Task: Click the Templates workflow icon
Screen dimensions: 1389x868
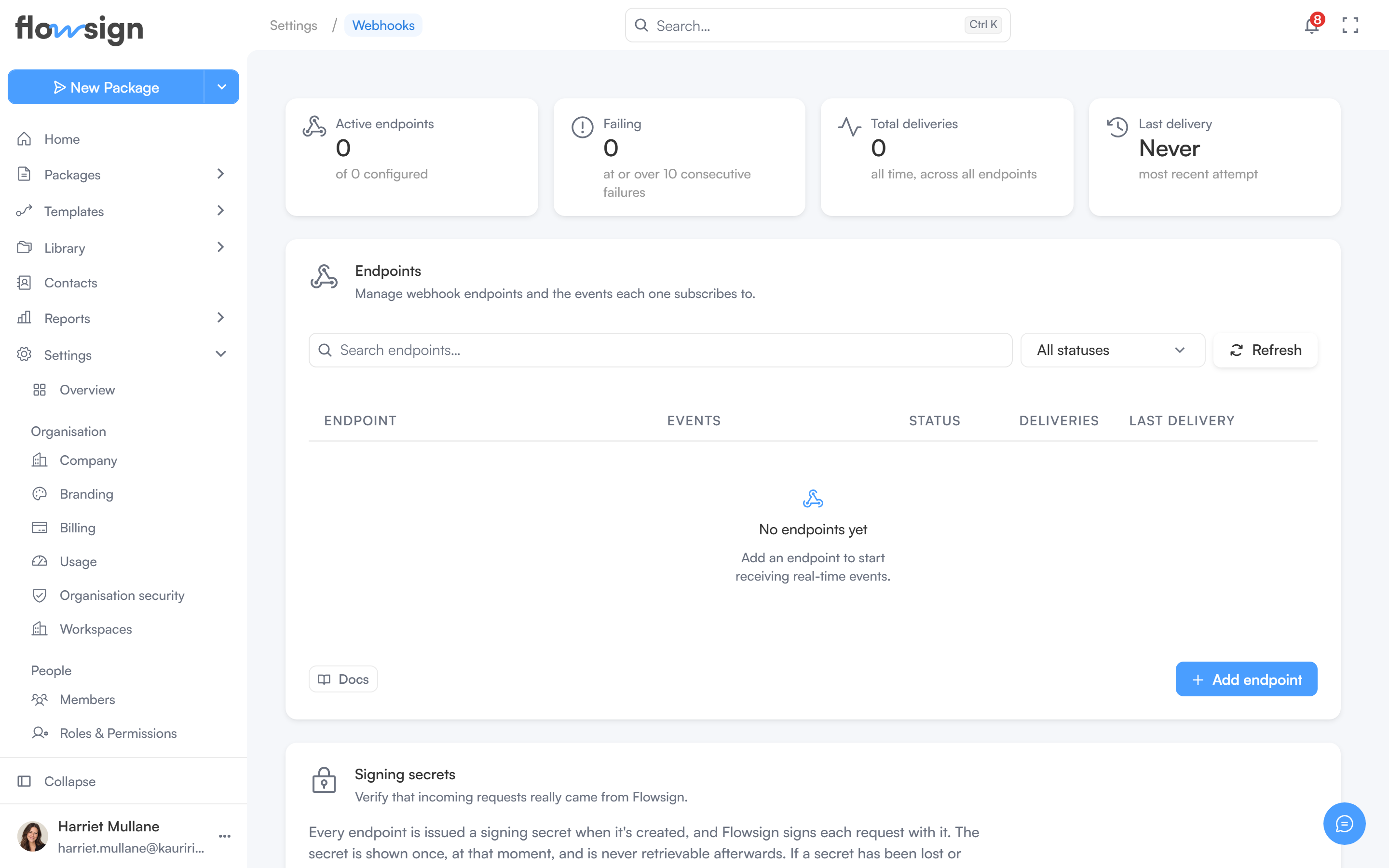Action: coord(24,211)
